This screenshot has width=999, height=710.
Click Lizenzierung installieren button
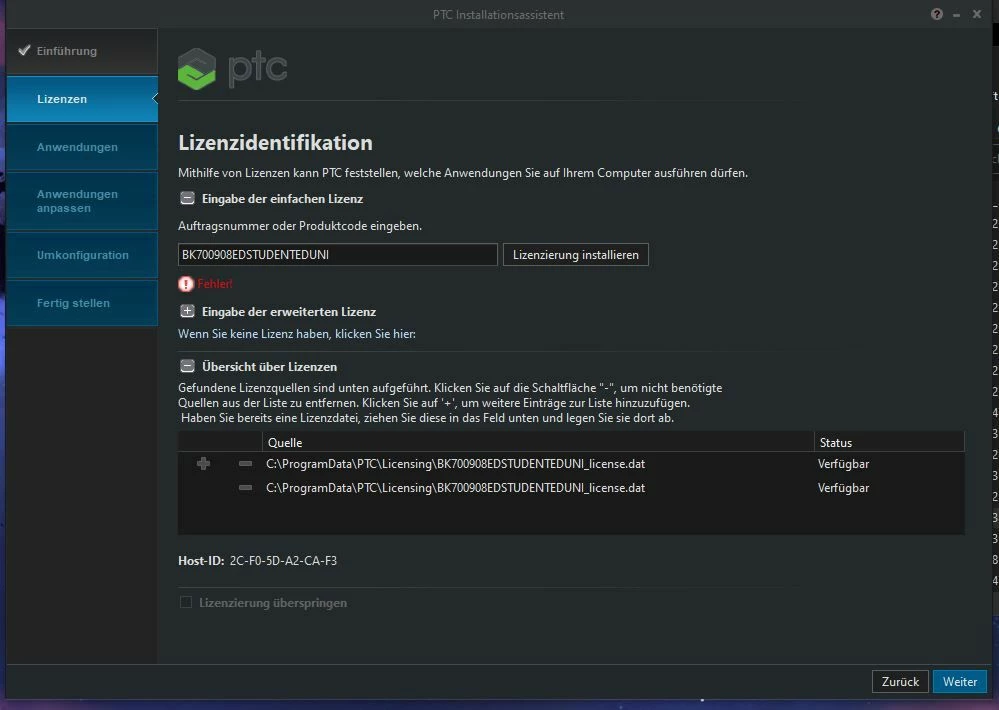click(x=575, y=254)
